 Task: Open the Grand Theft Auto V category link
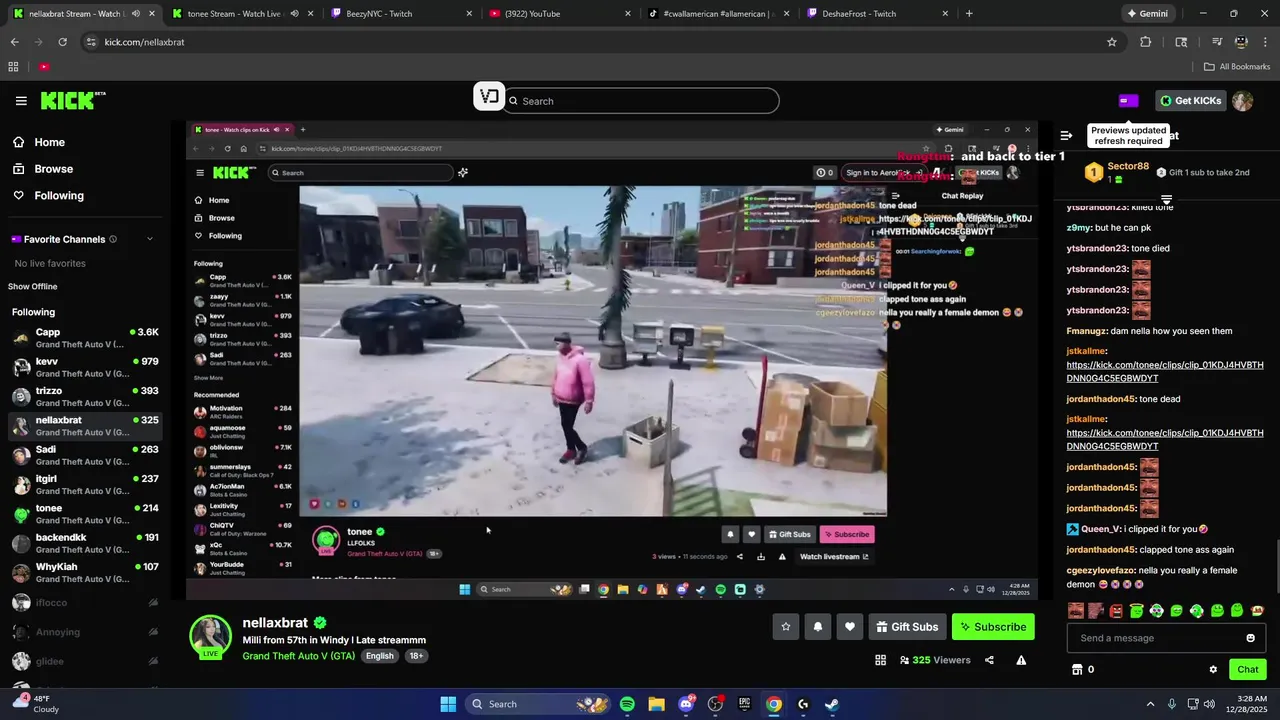[298, 656]
